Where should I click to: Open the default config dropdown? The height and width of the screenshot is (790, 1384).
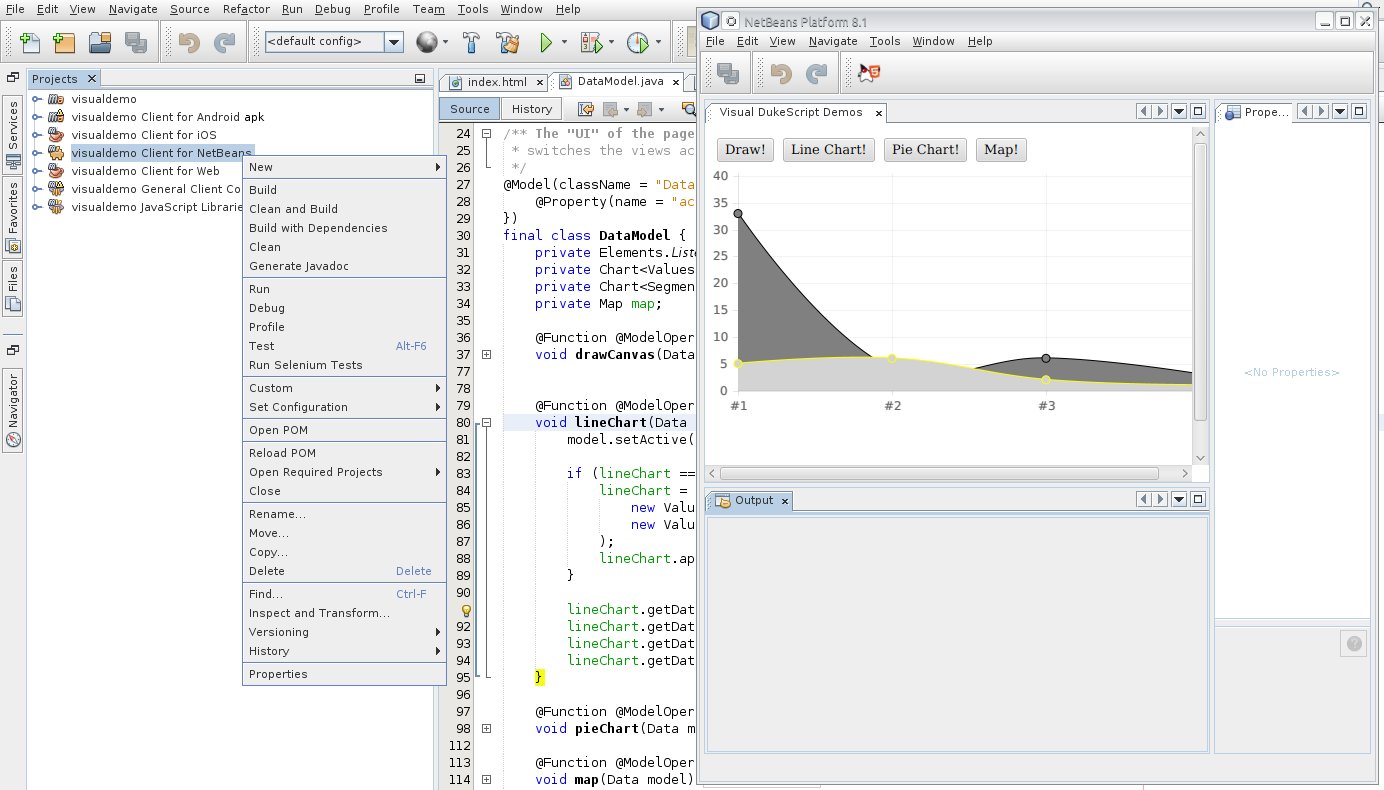click(x=394, y=42)
